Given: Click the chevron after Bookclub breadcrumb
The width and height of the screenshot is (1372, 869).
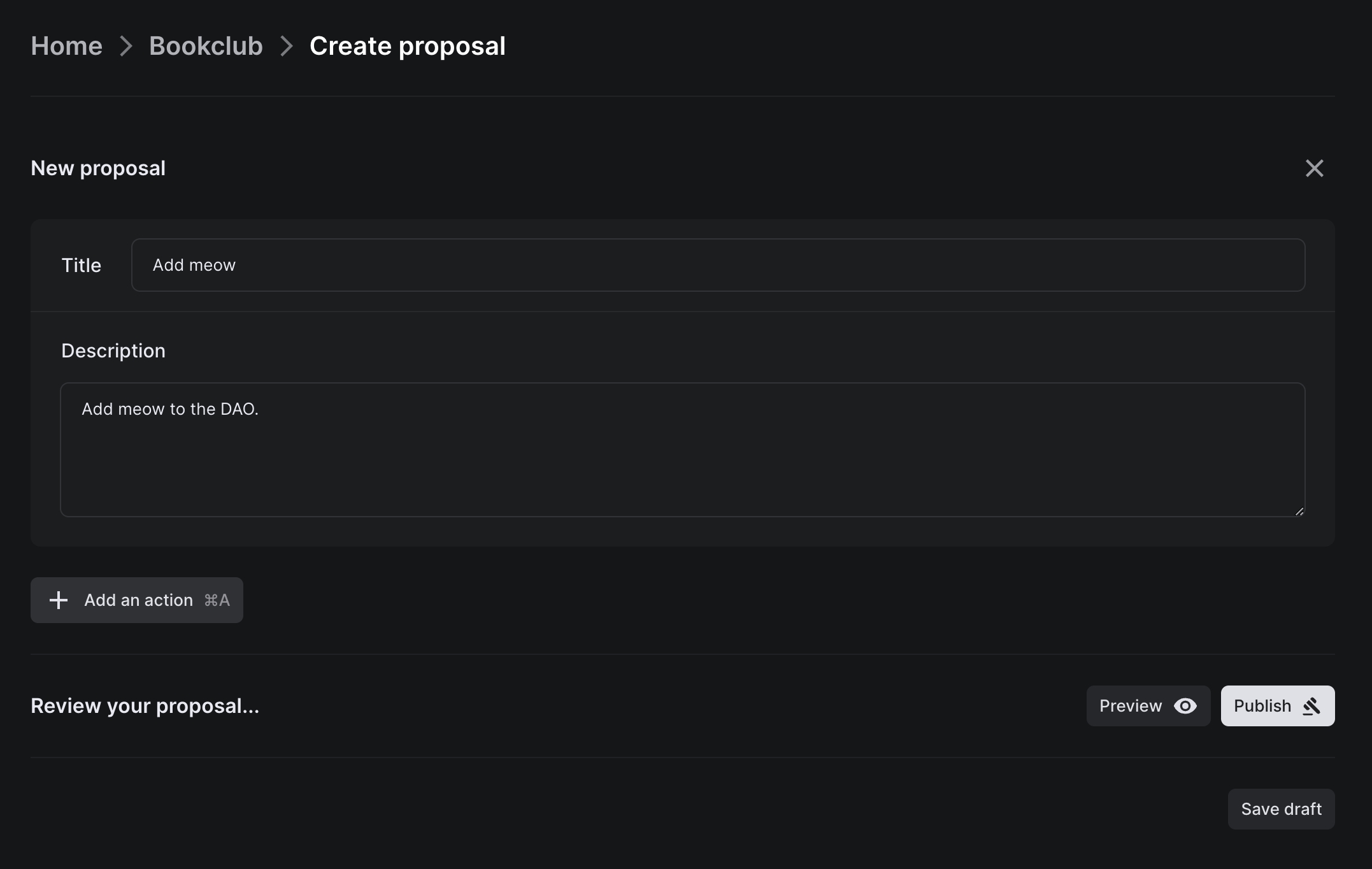Looking at the screenshot, I should point(287,46).
